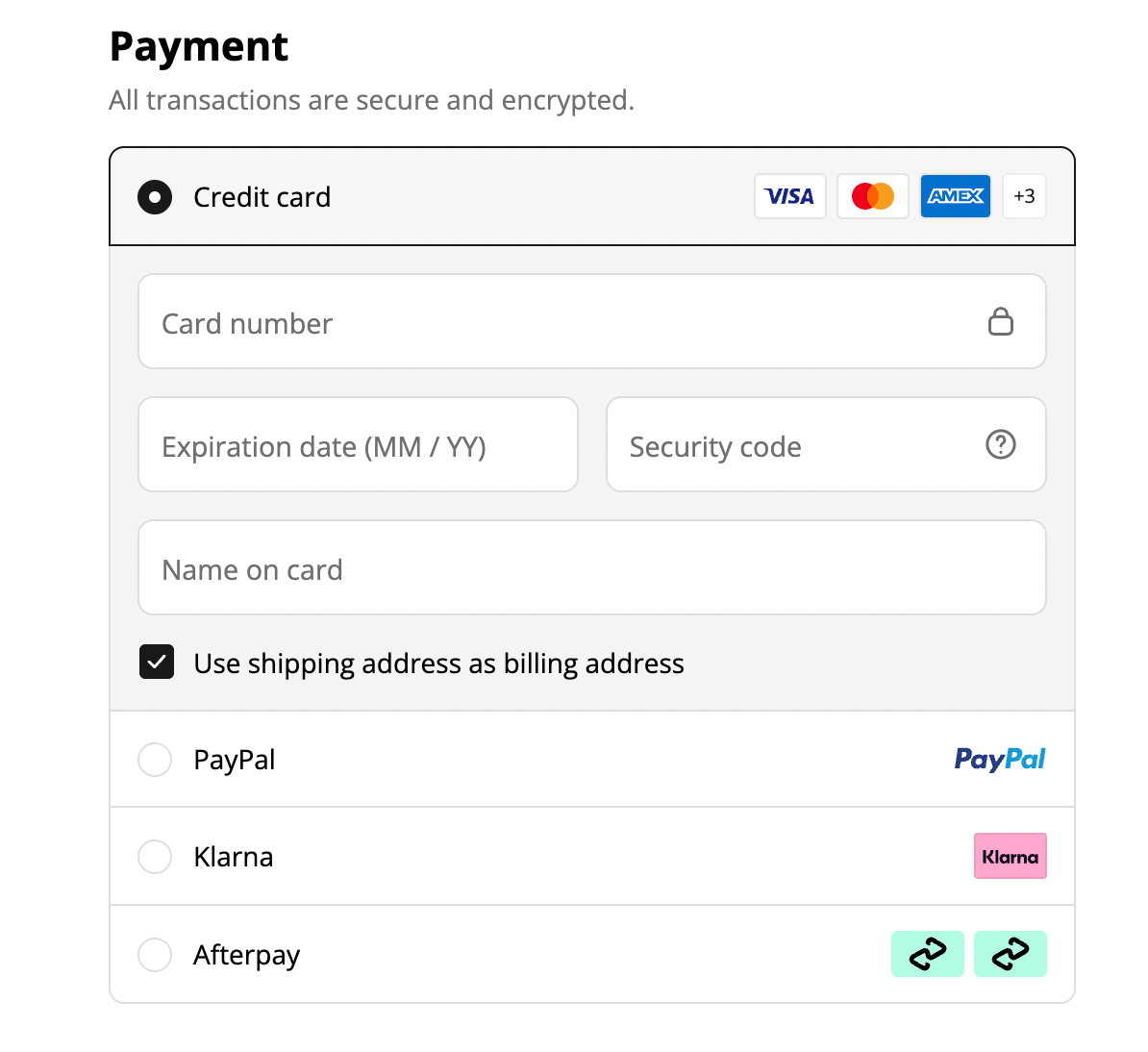Screen dimensions: 1148x1052
Task: Expand the +3 more card types badge
Action: point(1024,196)
